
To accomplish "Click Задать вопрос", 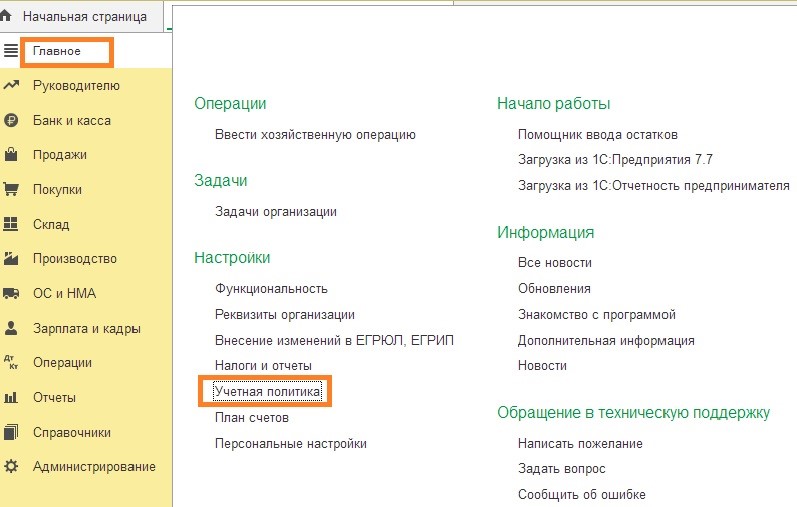I will tap(562, 469).
